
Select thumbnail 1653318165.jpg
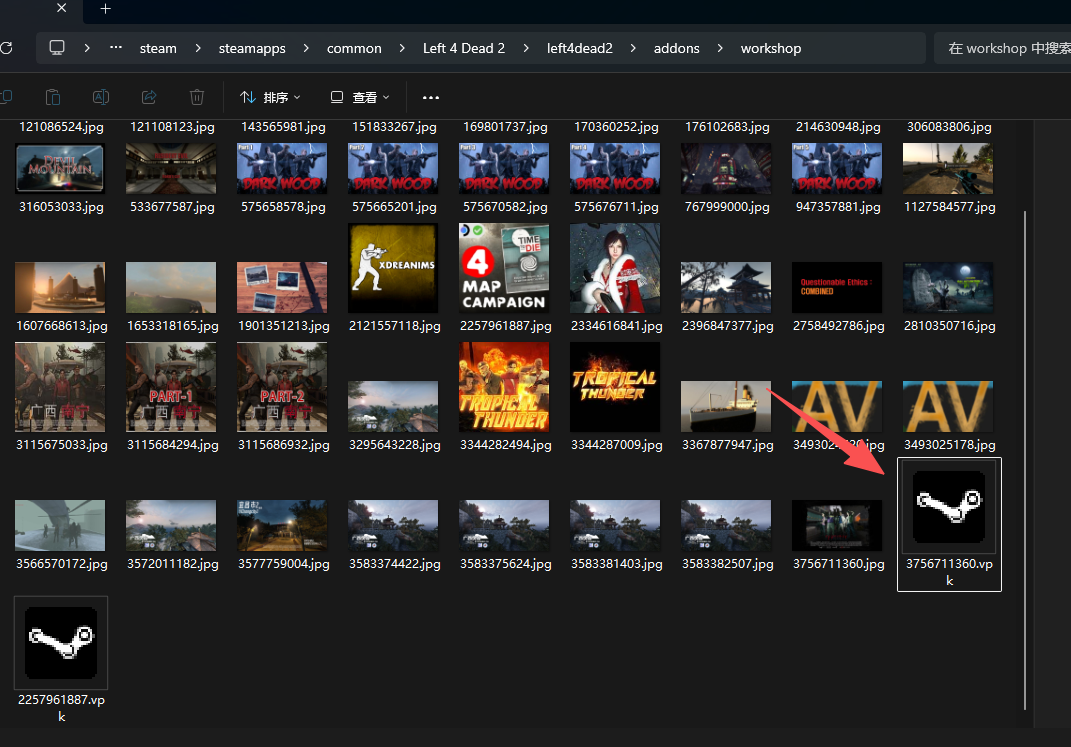pos(171,287)
